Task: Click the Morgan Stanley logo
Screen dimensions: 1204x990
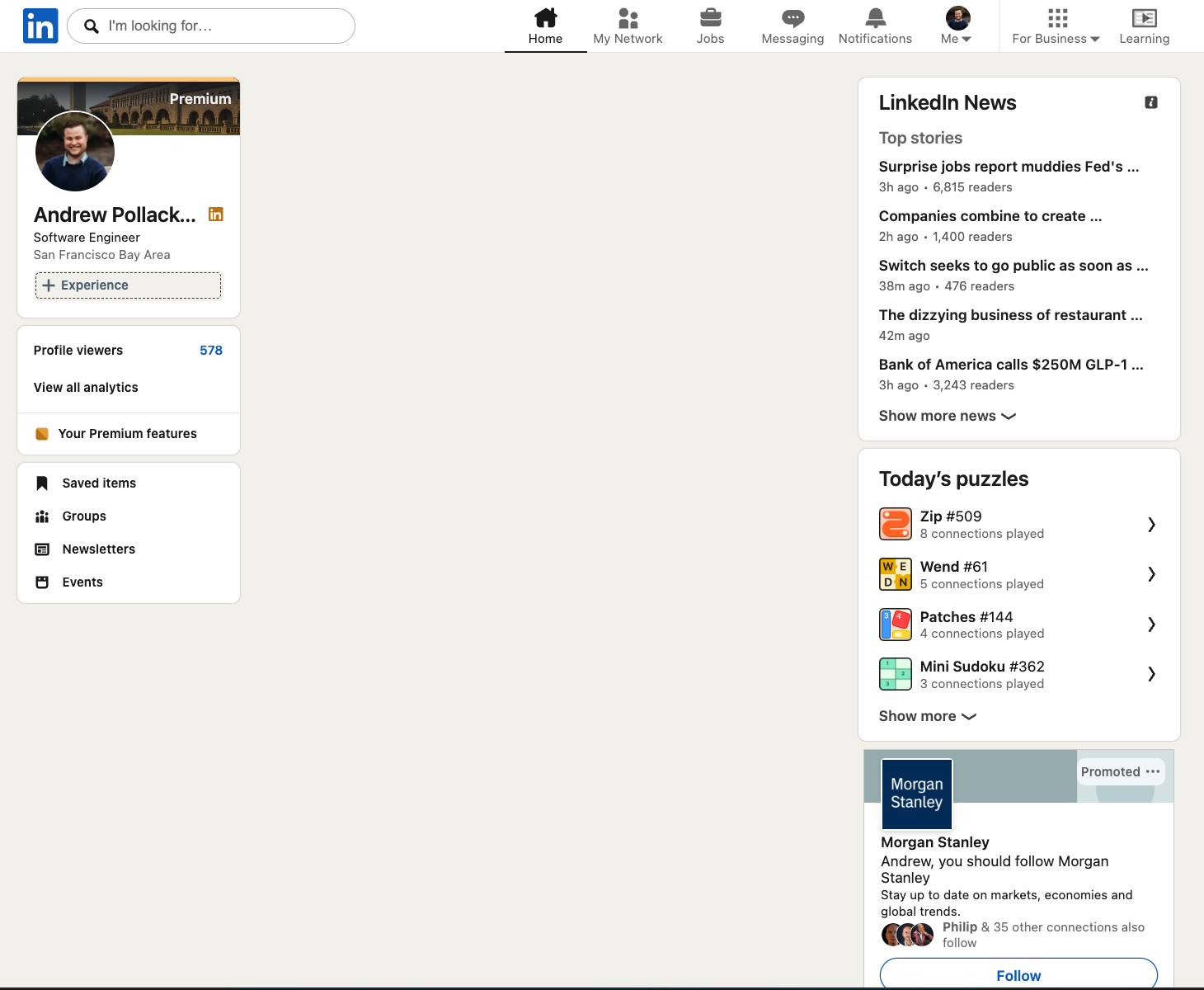Action: 917,794
